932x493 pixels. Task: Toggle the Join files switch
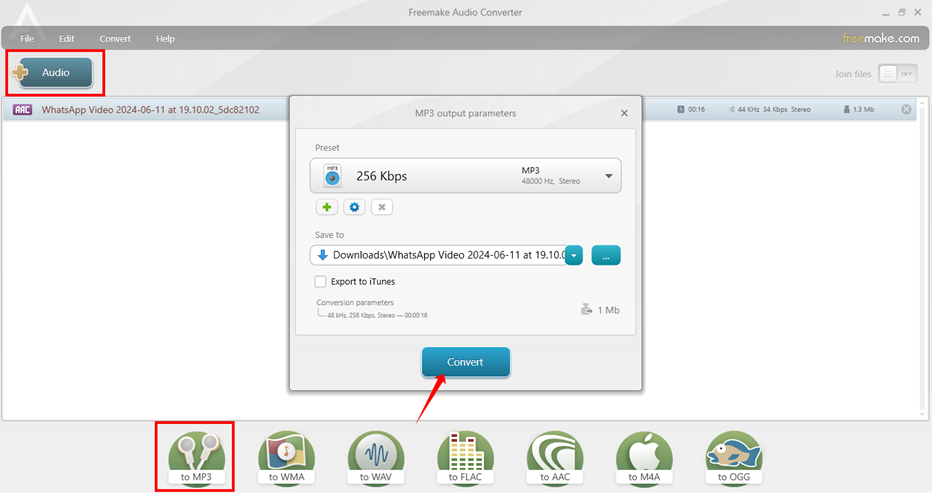898,74
